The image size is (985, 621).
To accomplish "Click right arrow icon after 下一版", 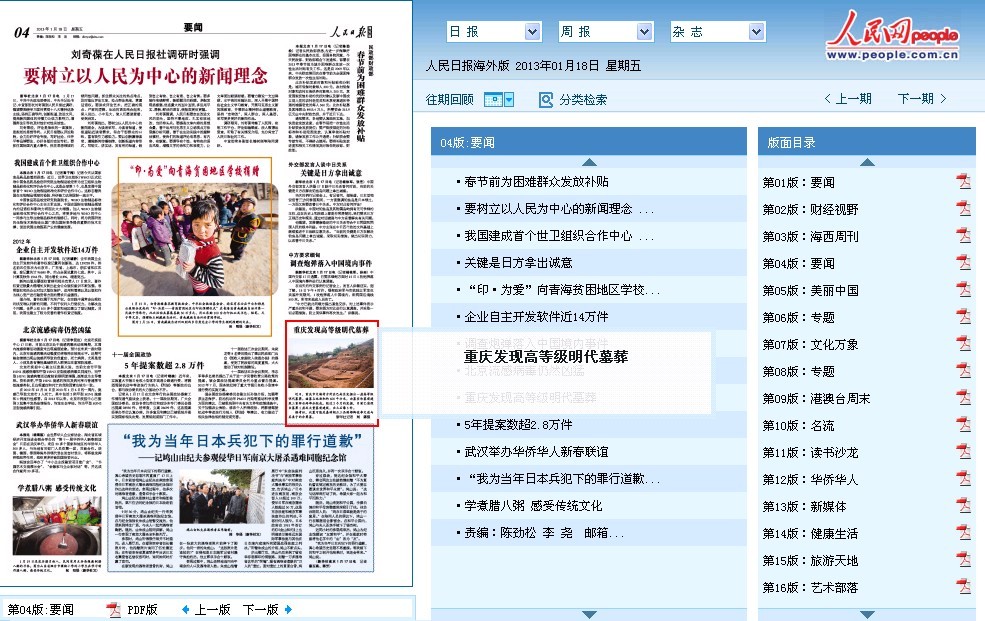I will (288, 609).
